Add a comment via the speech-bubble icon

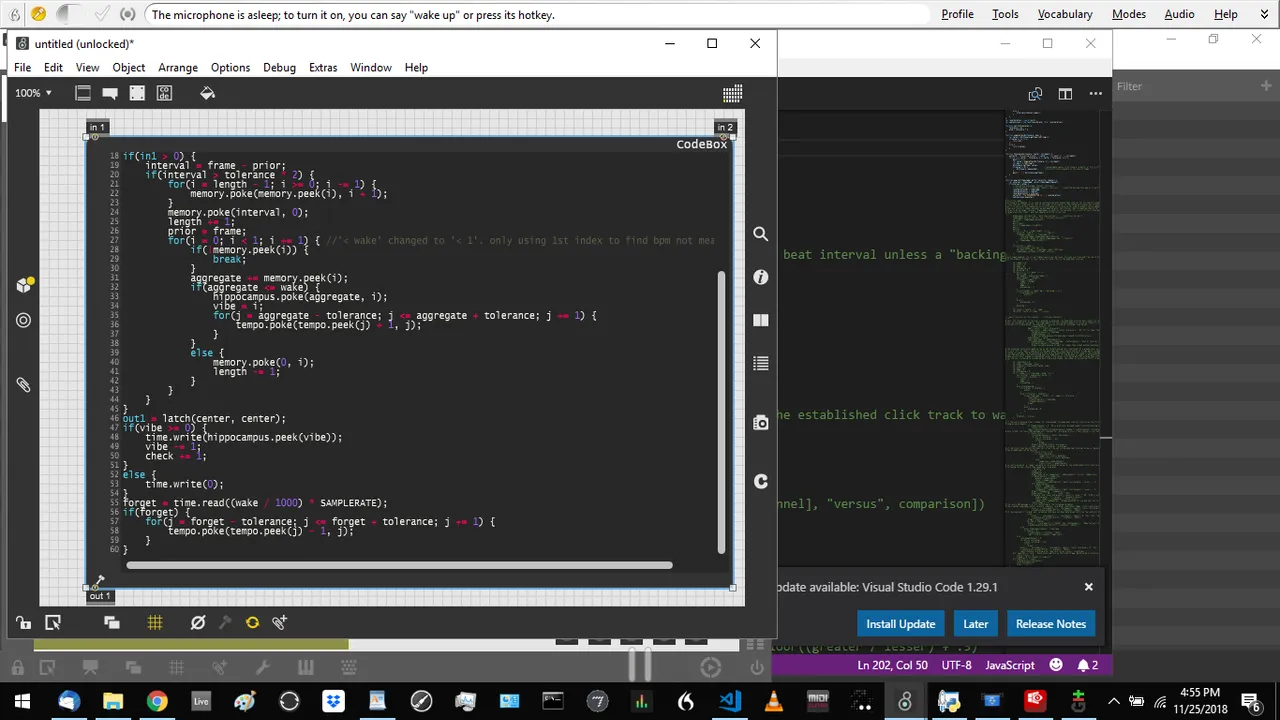tap(110, 93)
